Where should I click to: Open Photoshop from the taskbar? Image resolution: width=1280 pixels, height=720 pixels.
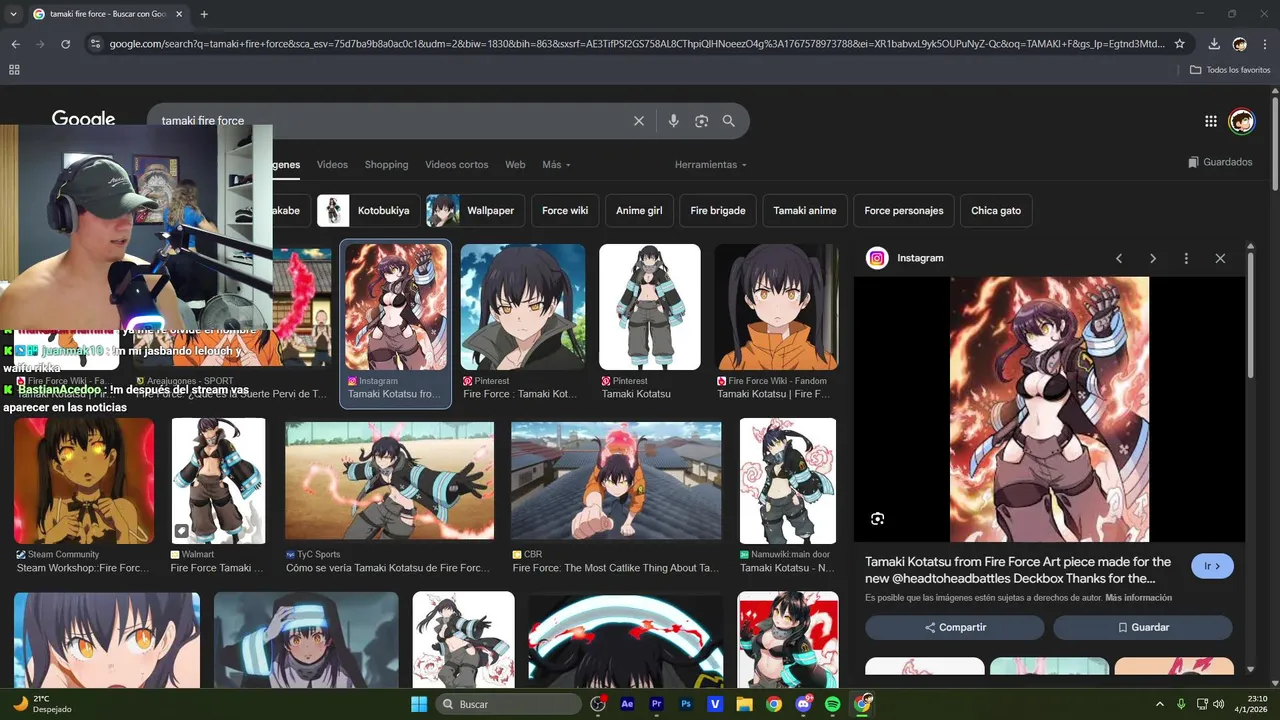(686, 704)
